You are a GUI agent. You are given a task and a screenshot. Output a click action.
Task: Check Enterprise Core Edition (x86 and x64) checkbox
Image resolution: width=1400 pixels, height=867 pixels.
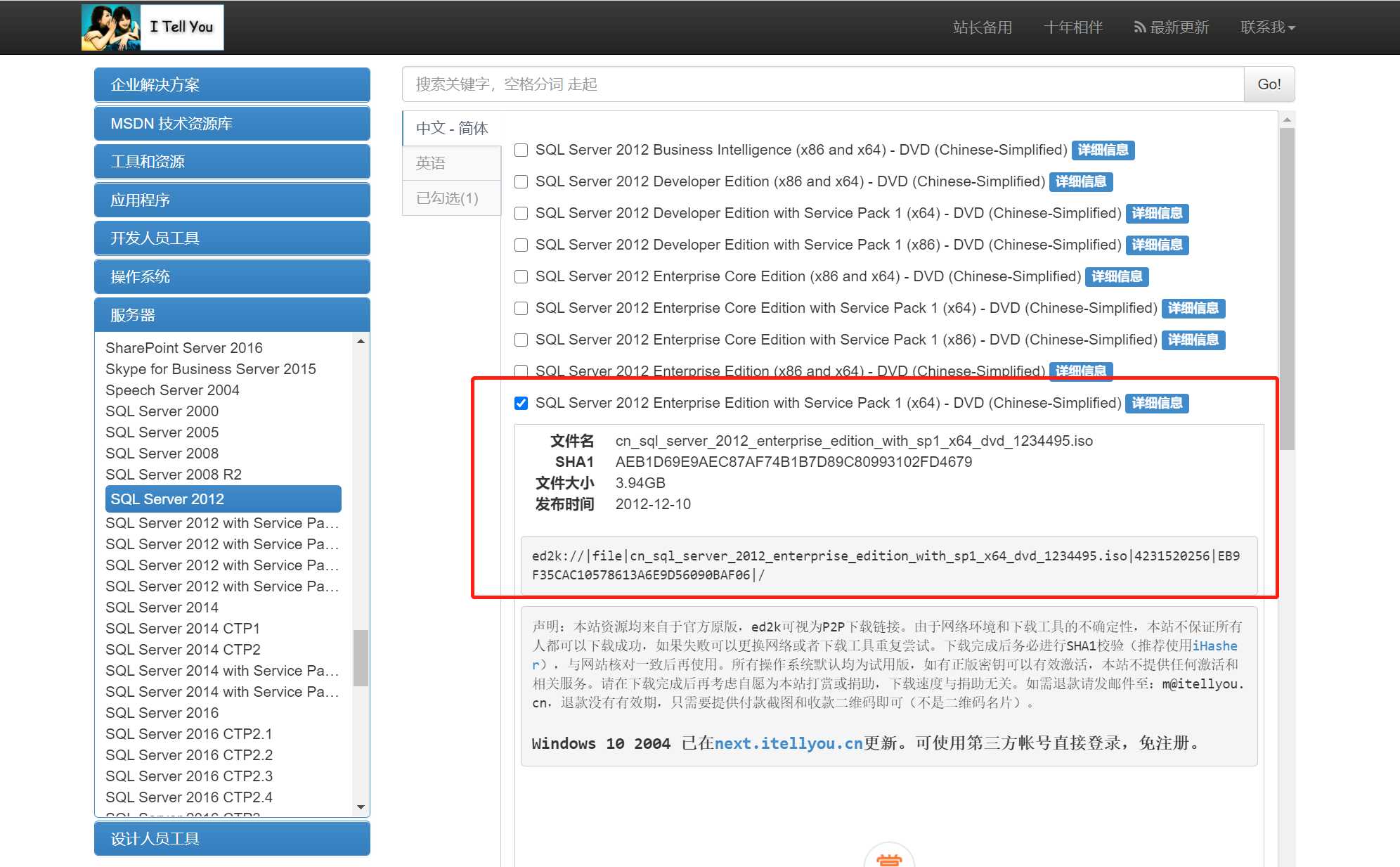(521, 276)
